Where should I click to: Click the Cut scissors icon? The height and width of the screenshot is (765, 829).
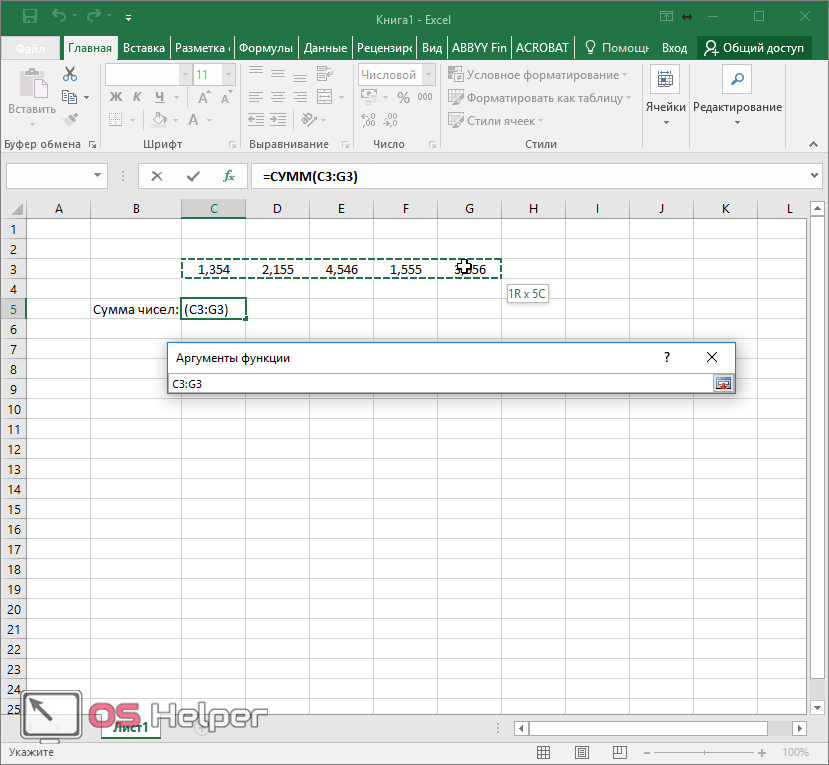[x=70, y=74]
